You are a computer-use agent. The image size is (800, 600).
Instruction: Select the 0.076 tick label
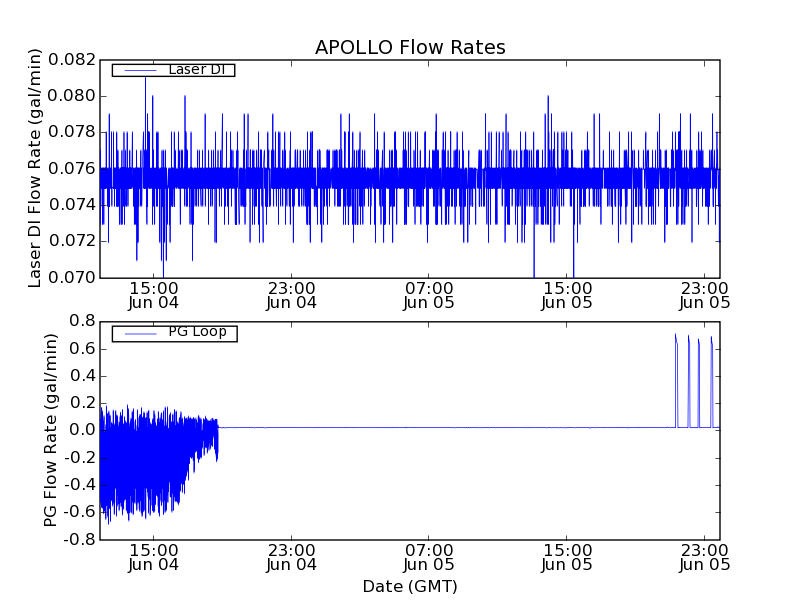point(72,168)
